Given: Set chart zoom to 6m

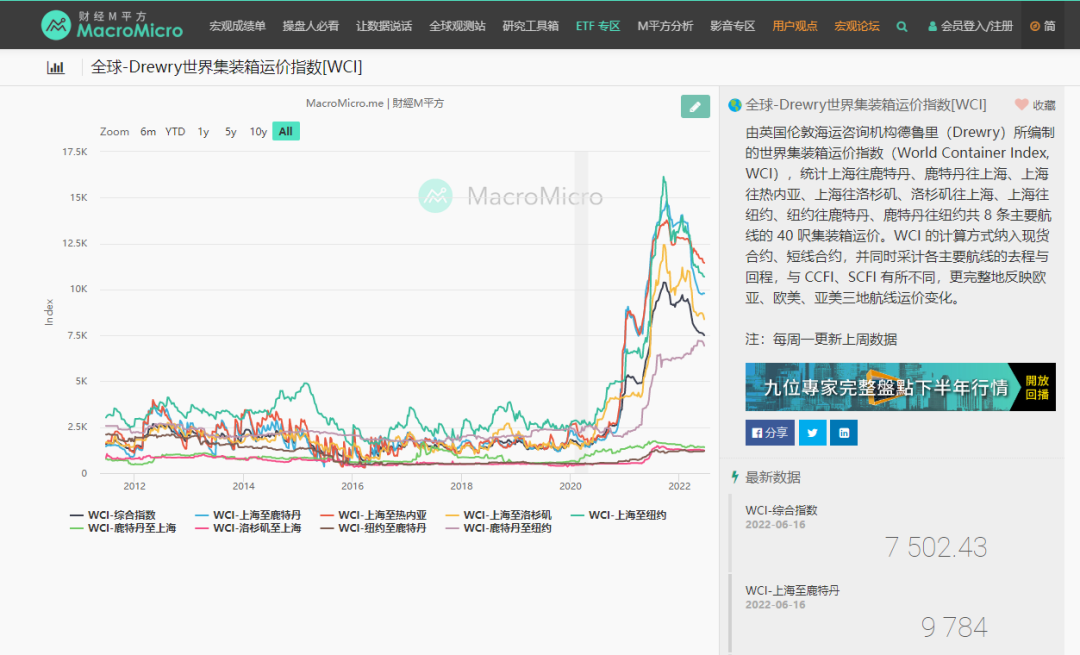Looking at the screenshot, I should (148, 131).
